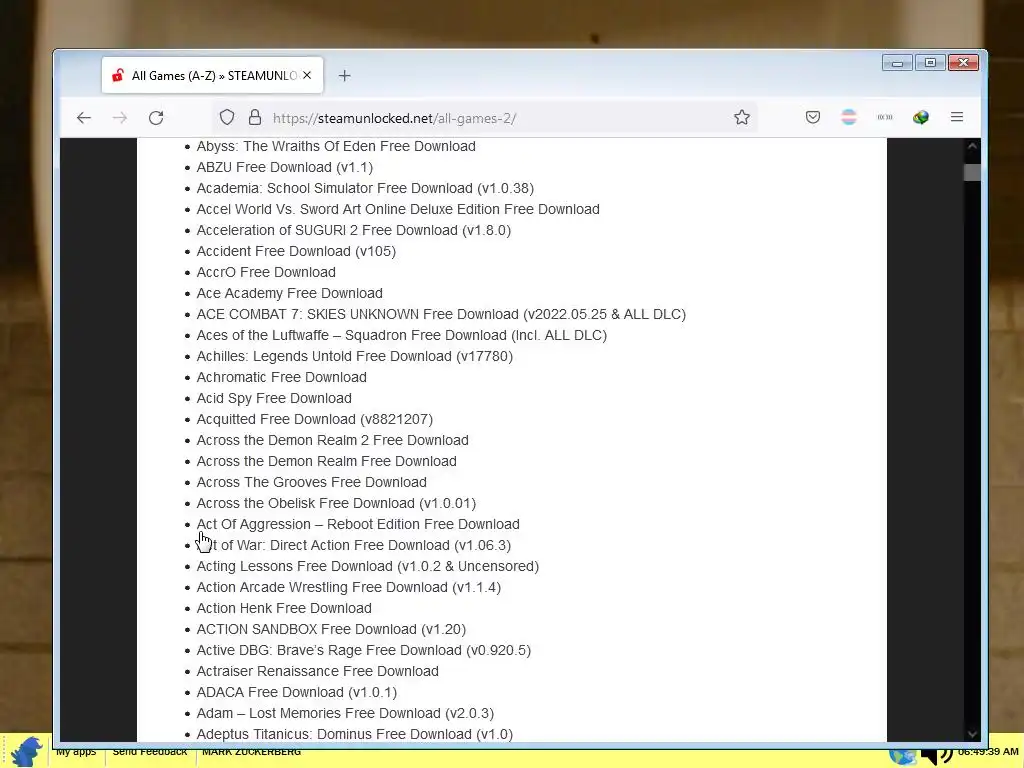Close the All Games (A-Z) tab

[307, 75]
